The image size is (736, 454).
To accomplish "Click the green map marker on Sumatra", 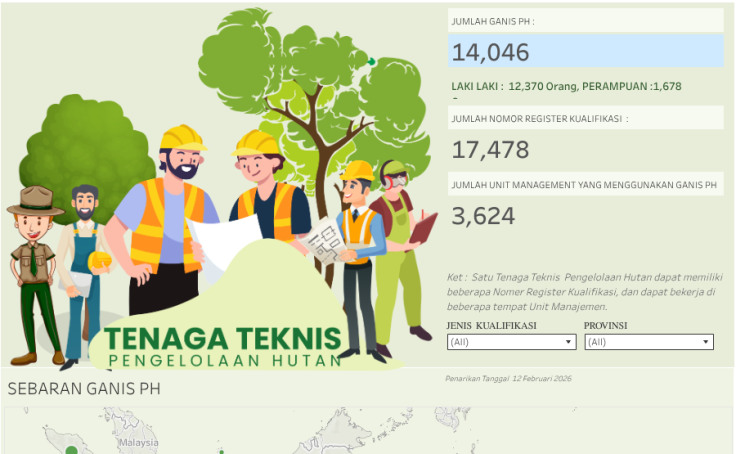I will [x=71, y=450].
